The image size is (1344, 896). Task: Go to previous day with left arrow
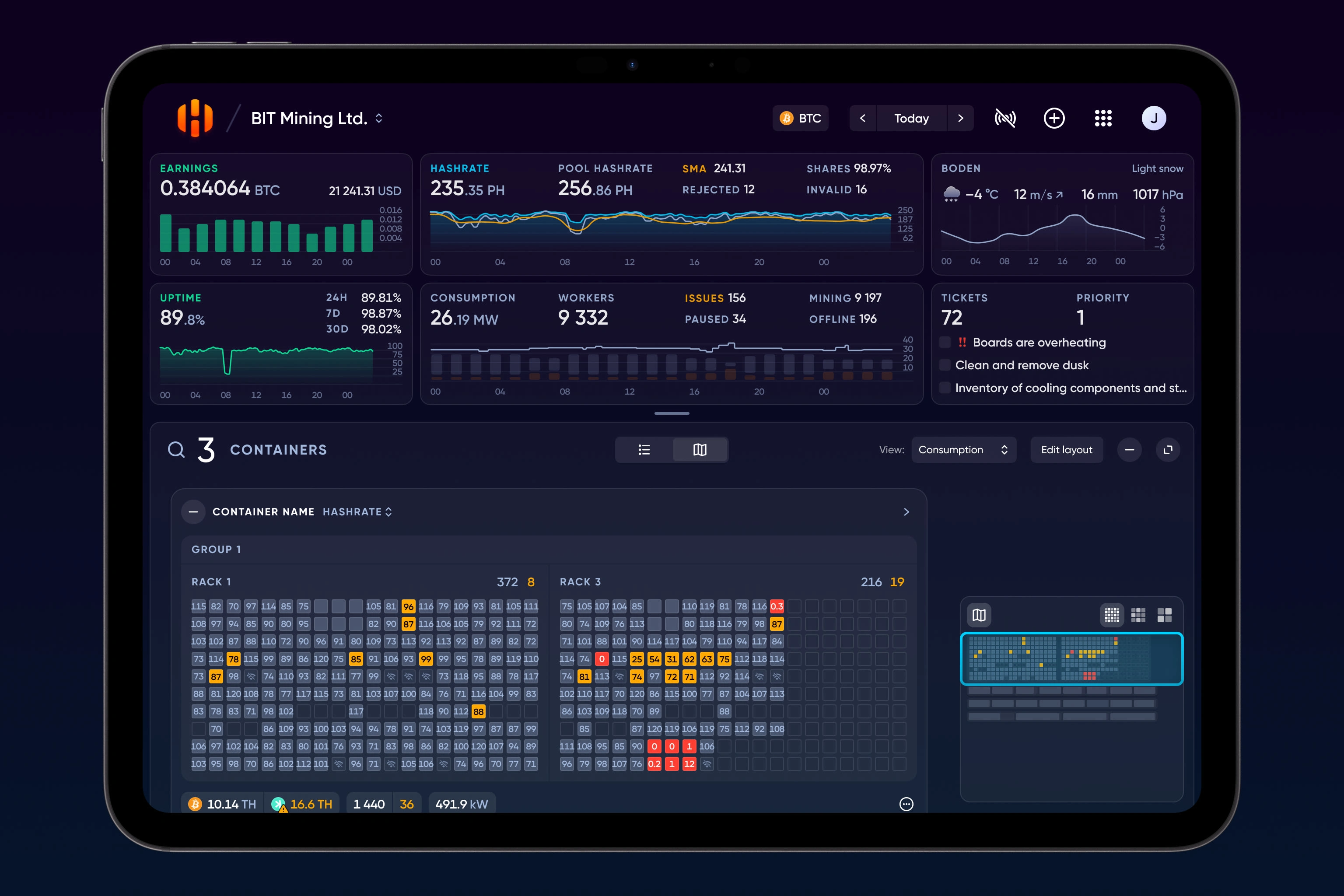pyautogui.click(x=862, y=118)
